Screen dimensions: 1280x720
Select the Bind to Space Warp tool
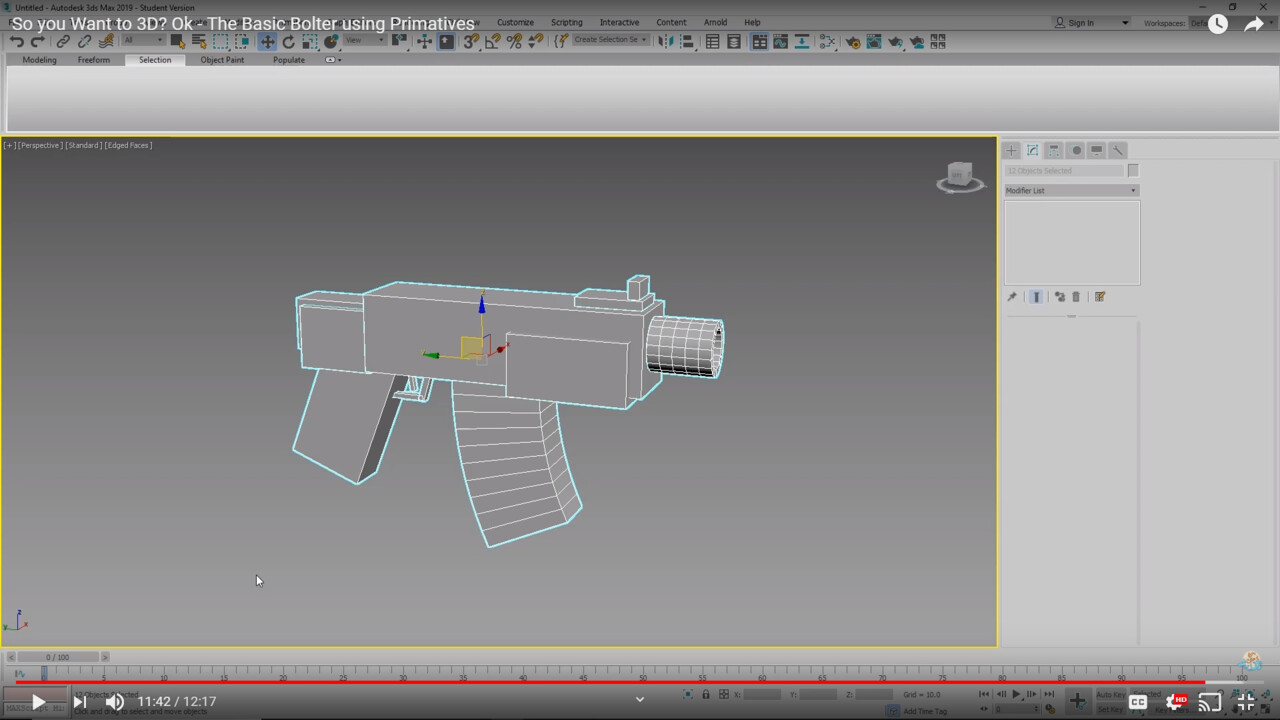pyautogui.click(x=106, y=41)
